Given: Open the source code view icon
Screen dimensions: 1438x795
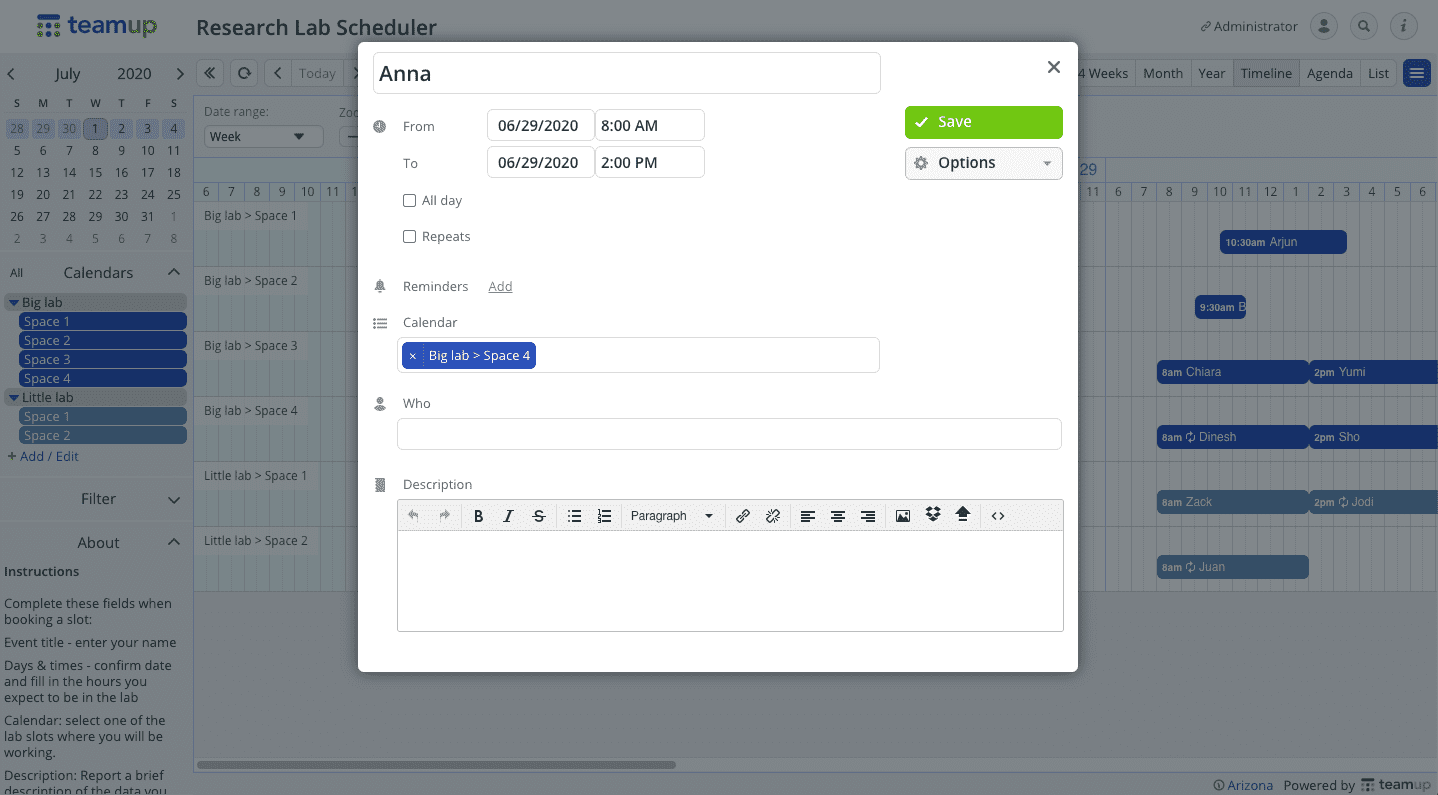Looking at the screenshot, I should tap(997, 516).
